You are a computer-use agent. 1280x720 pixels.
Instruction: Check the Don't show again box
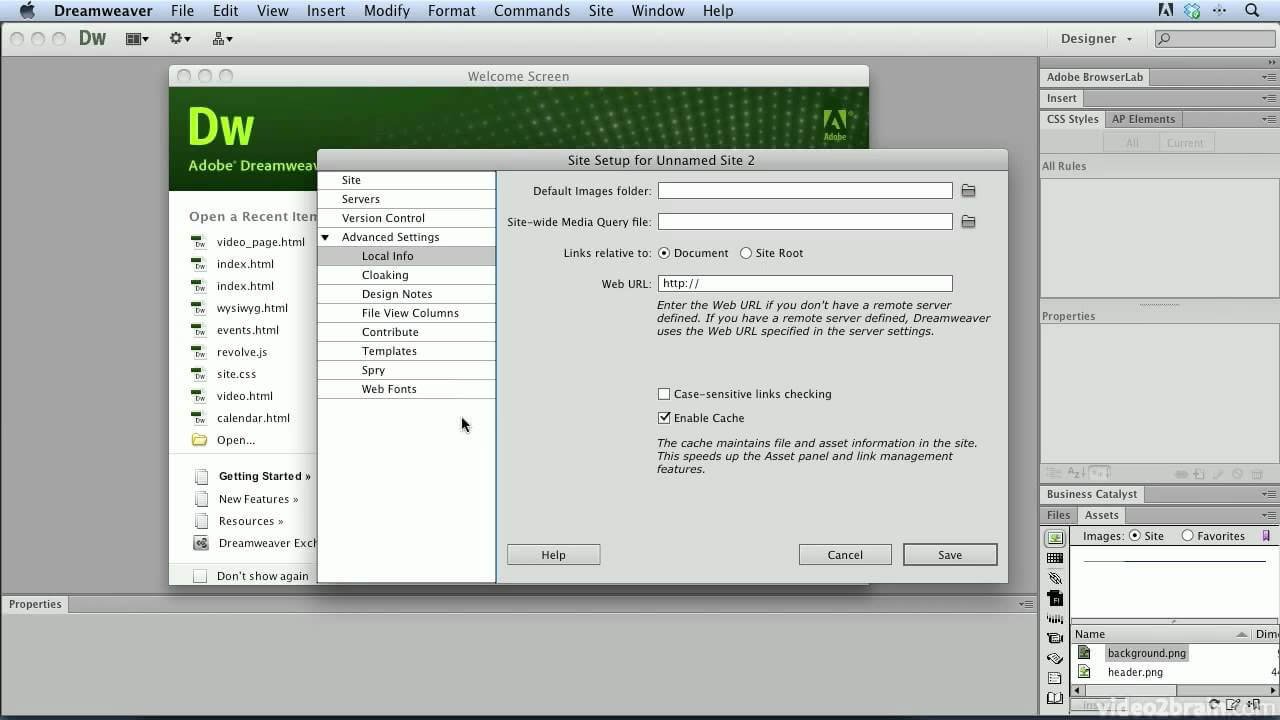(x=200, y=576)
